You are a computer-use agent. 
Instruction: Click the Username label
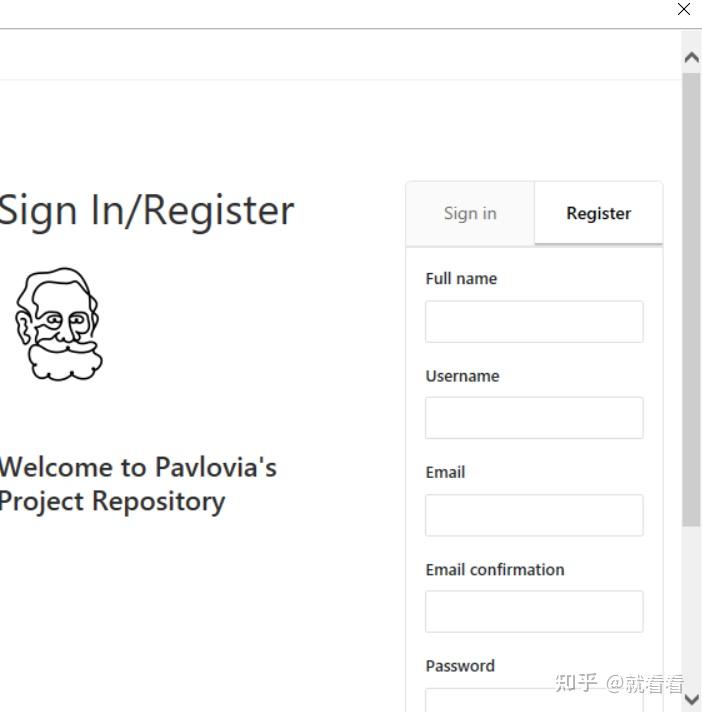tap(462, 376)
